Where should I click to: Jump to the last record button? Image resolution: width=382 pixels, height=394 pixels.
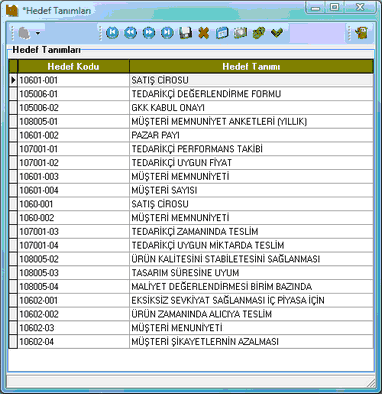tap(167, 33)
